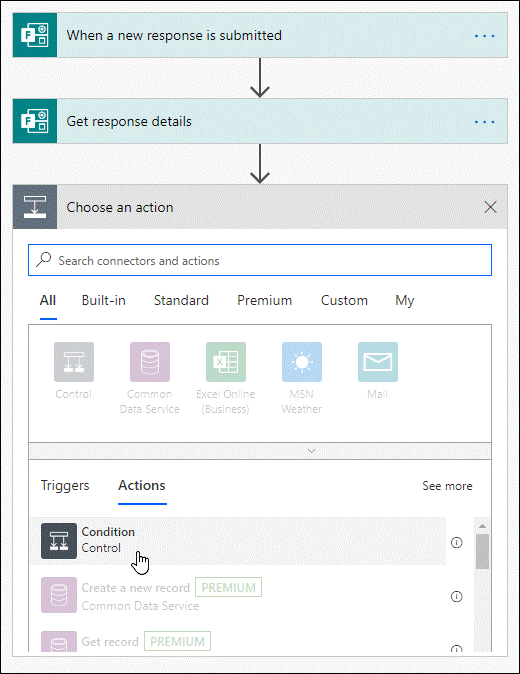The height and width of the screenshot is (674, 520).
Task: Select the Condition Control action
Action: 238,541
